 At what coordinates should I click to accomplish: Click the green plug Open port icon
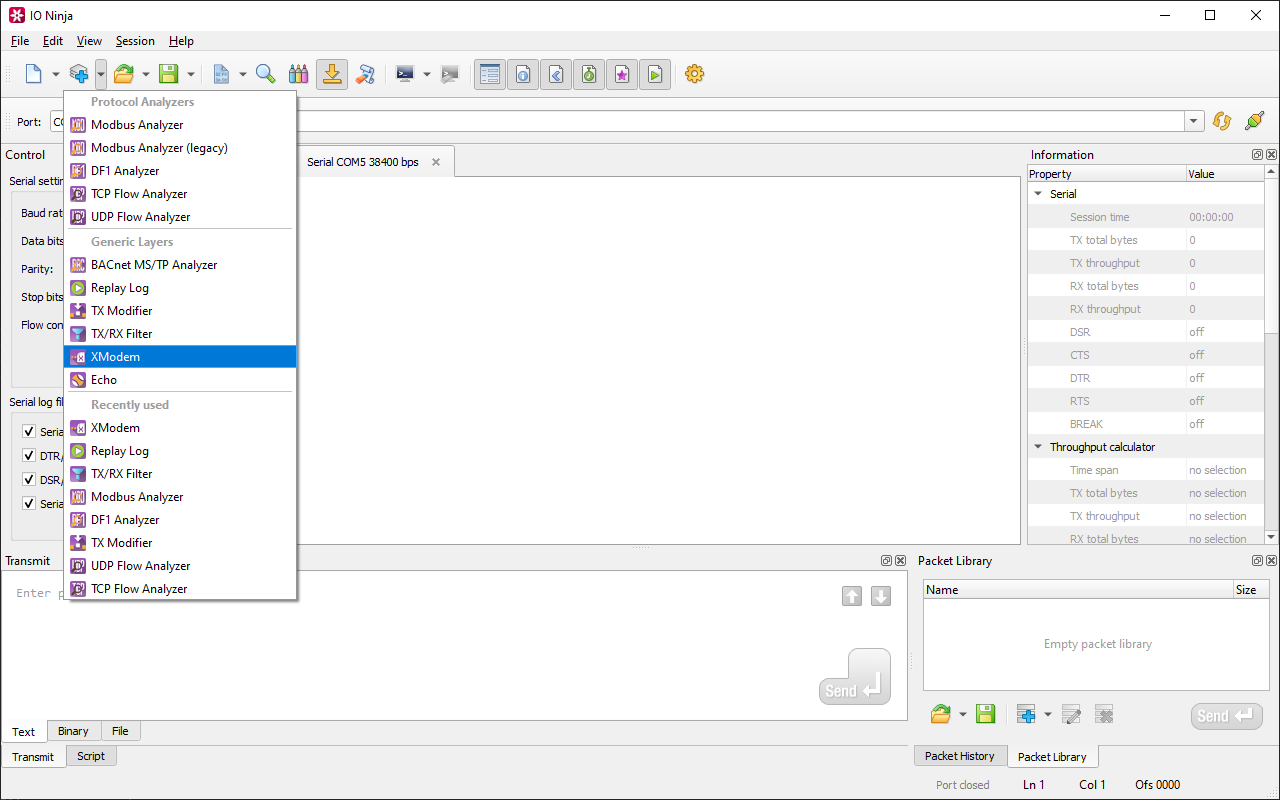tap(1254, 121)
